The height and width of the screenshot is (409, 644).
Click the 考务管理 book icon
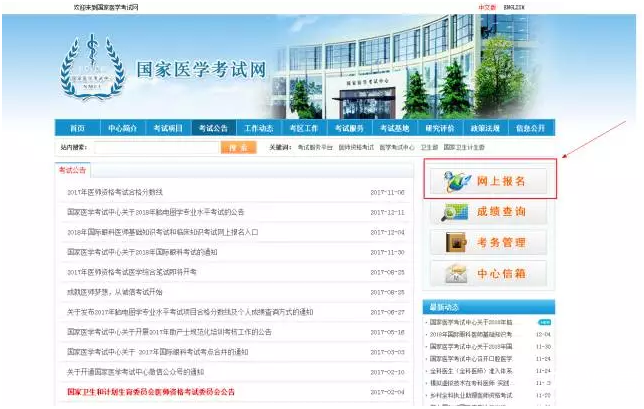[455, 242]
